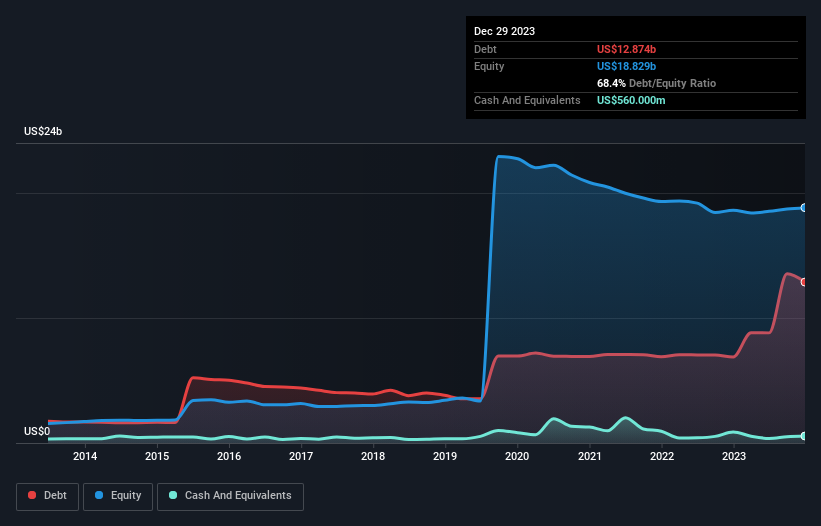Select the red Debt endpoint marker
The image size is (821, 526).
coord(804,282)
